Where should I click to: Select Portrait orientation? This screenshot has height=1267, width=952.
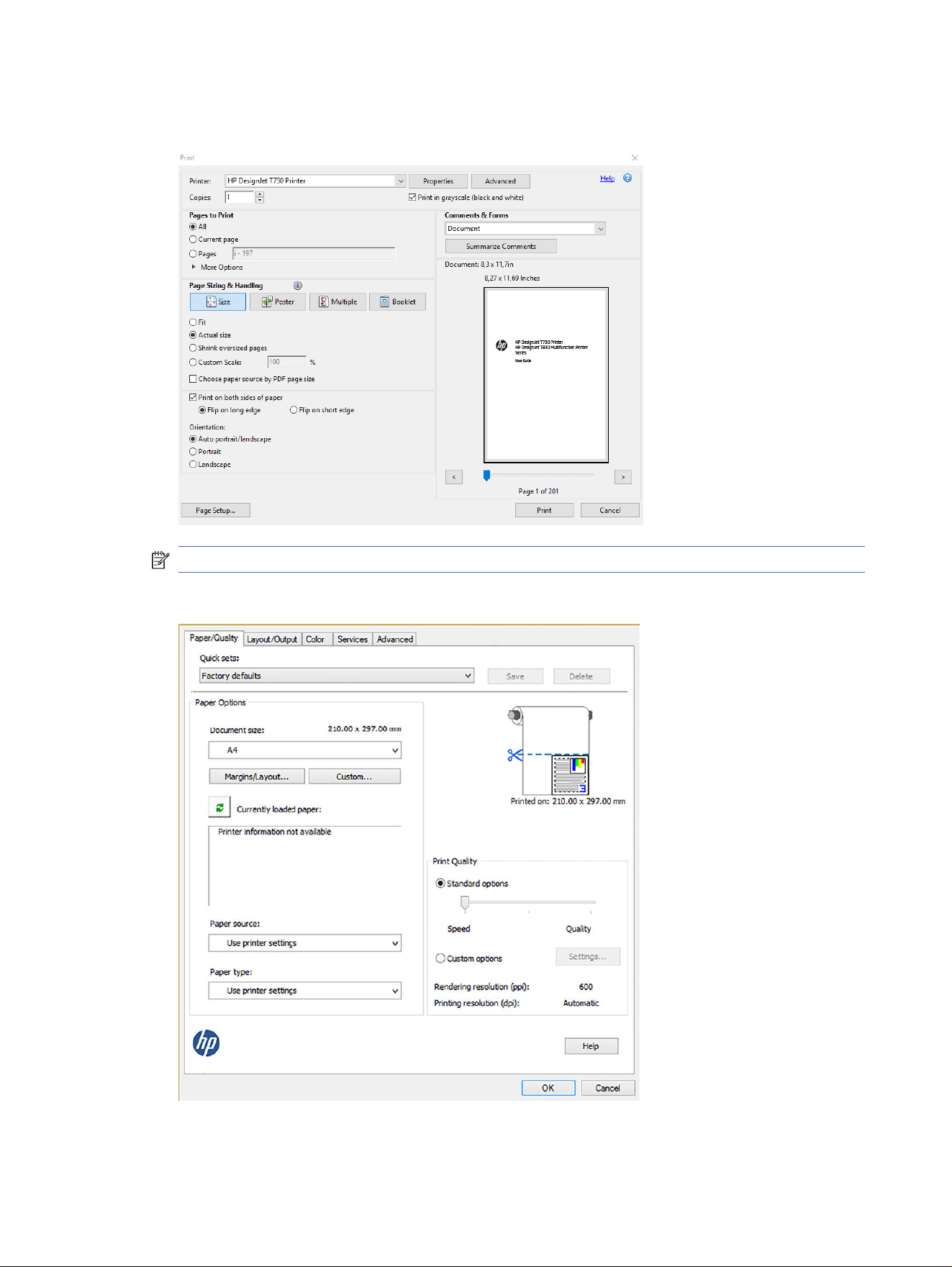pyautogui.click(x=193, y=452)
